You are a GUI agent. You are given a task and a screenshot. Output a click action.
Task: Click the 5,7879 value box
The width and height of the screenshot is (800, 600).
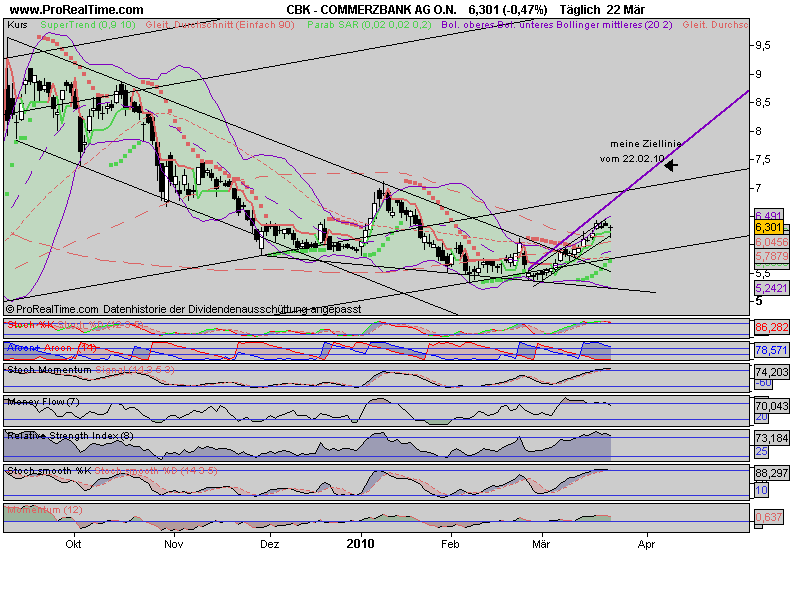click(771, 256)
